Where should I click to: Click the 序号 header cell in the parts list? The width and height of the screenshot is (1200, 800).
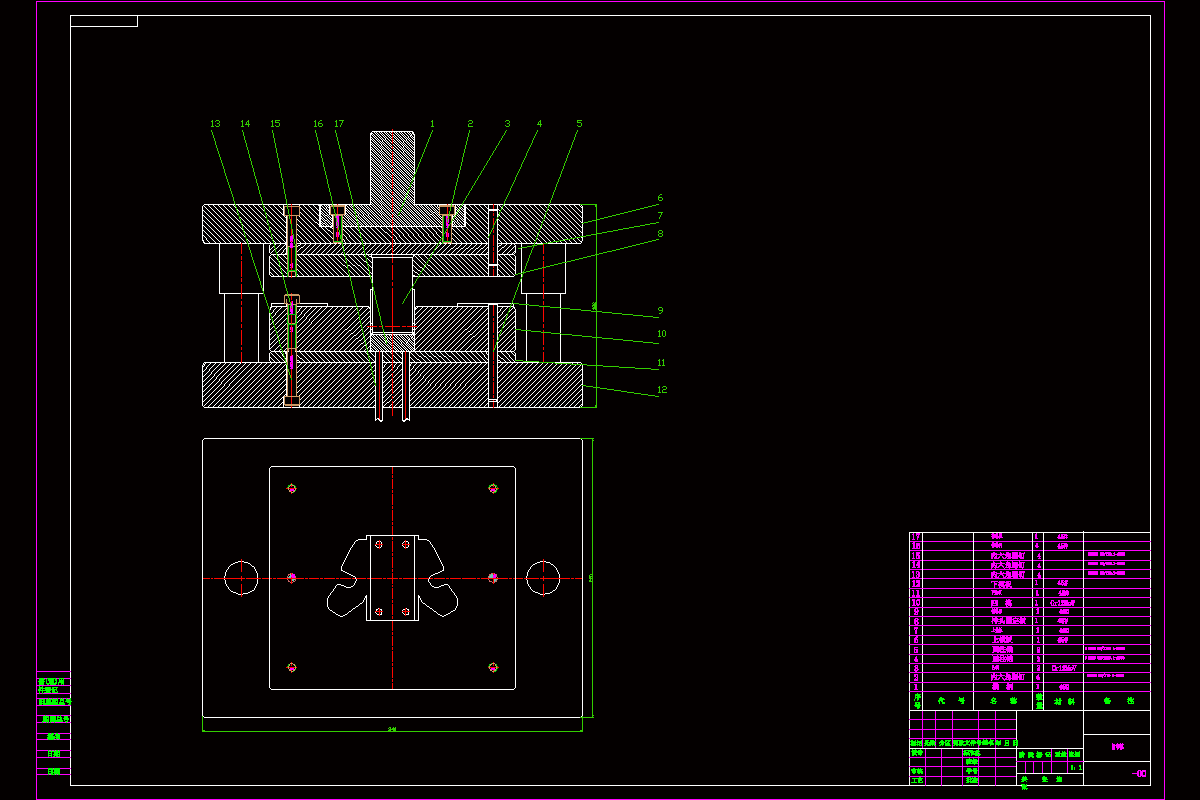tap(916, 701)
